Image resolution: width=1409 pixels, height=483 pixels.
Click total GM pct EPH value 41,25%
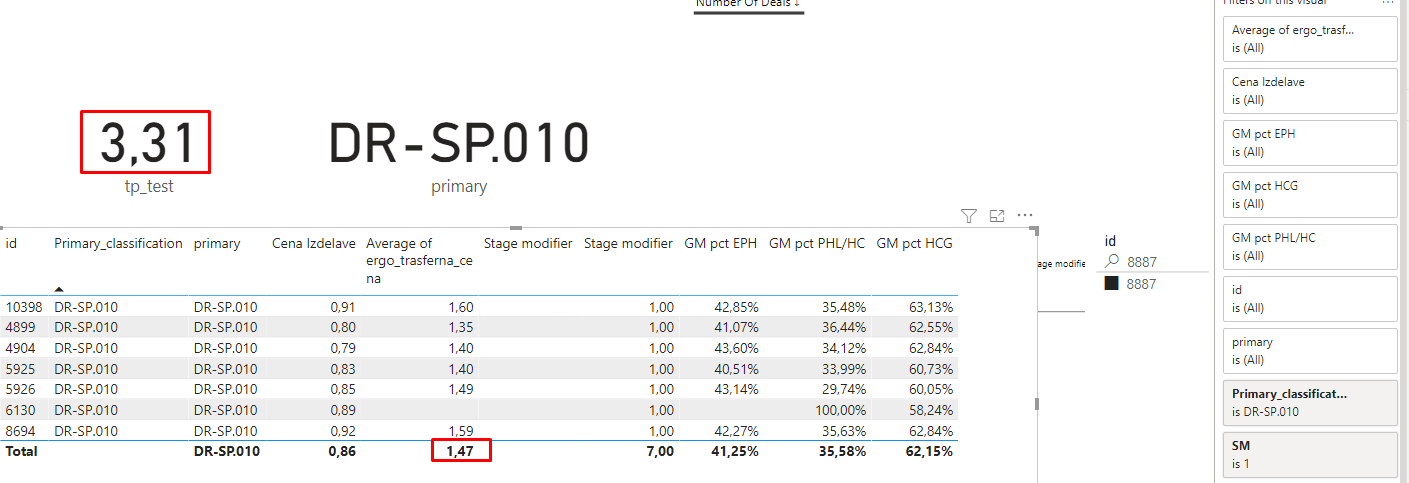coord(735,451)
